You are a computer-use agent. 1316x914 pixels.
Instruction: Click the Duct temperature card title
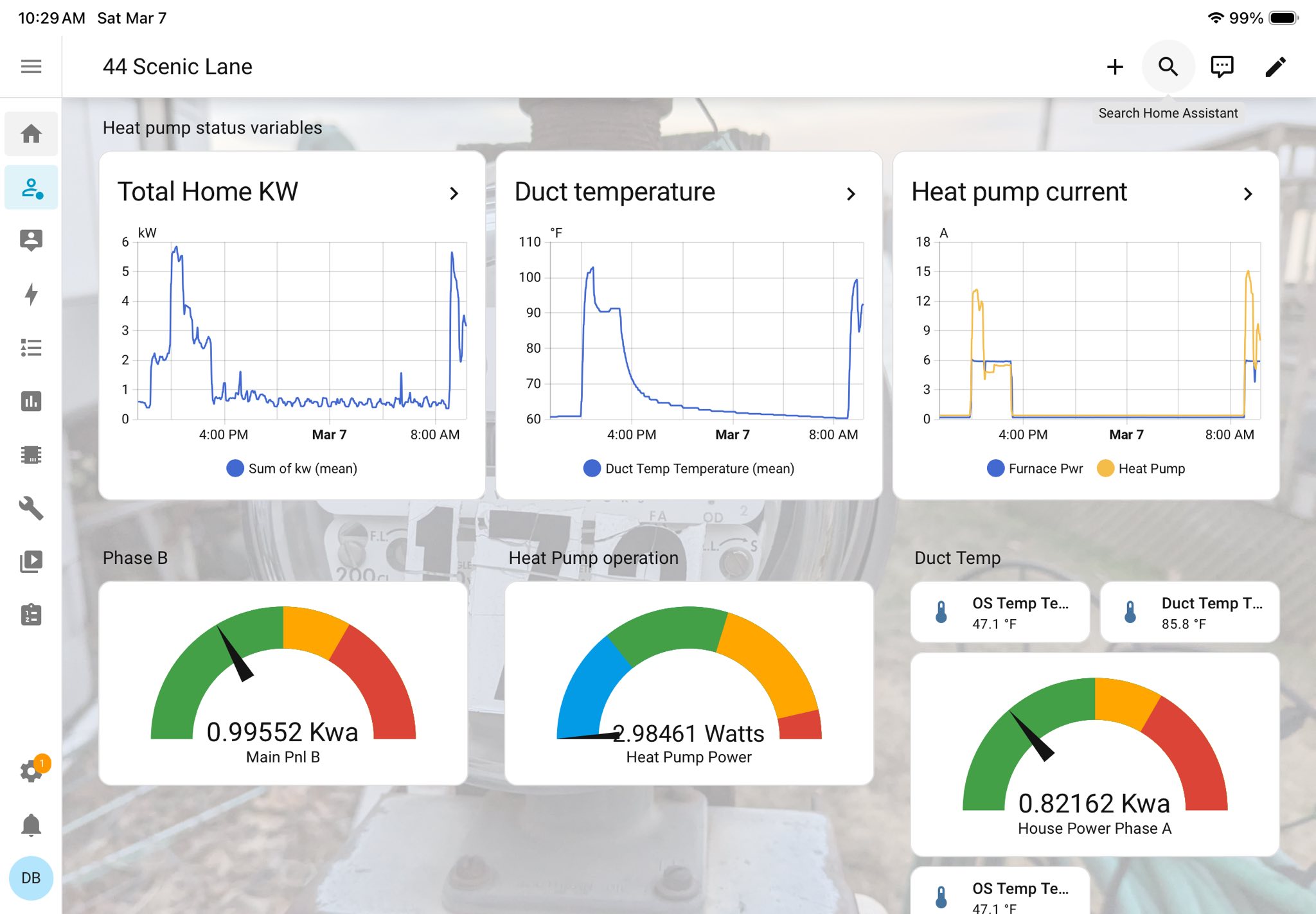click(x=615, y=191)
